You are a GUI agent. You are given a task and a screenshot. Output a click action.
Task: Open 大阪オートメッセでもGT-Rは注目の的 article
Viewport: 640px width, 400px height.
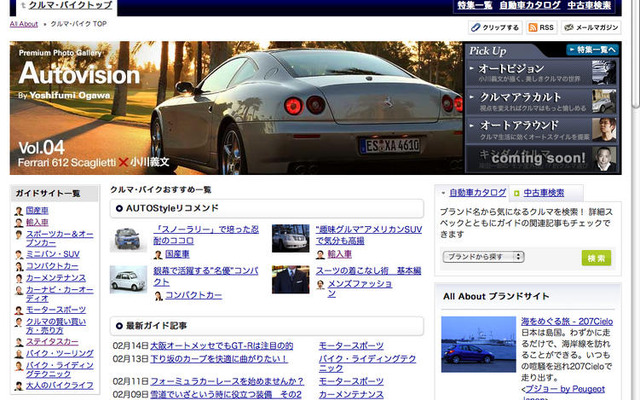[222, 346]
